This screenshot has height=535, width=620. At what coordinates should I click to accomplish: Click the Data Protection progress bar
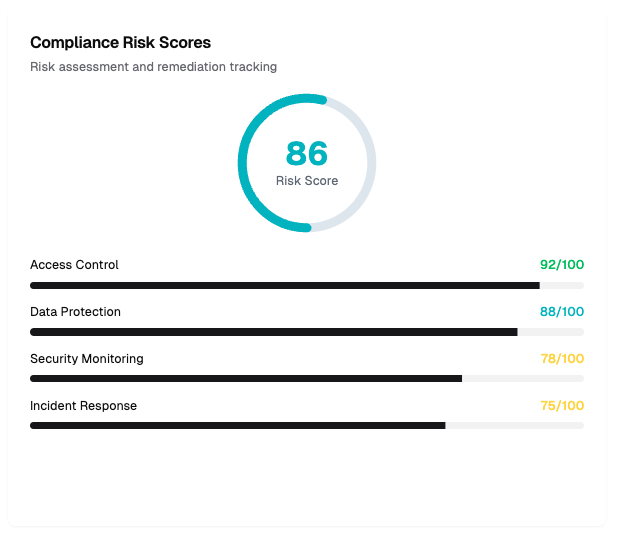pyautogui.click(x=274, y=332)
